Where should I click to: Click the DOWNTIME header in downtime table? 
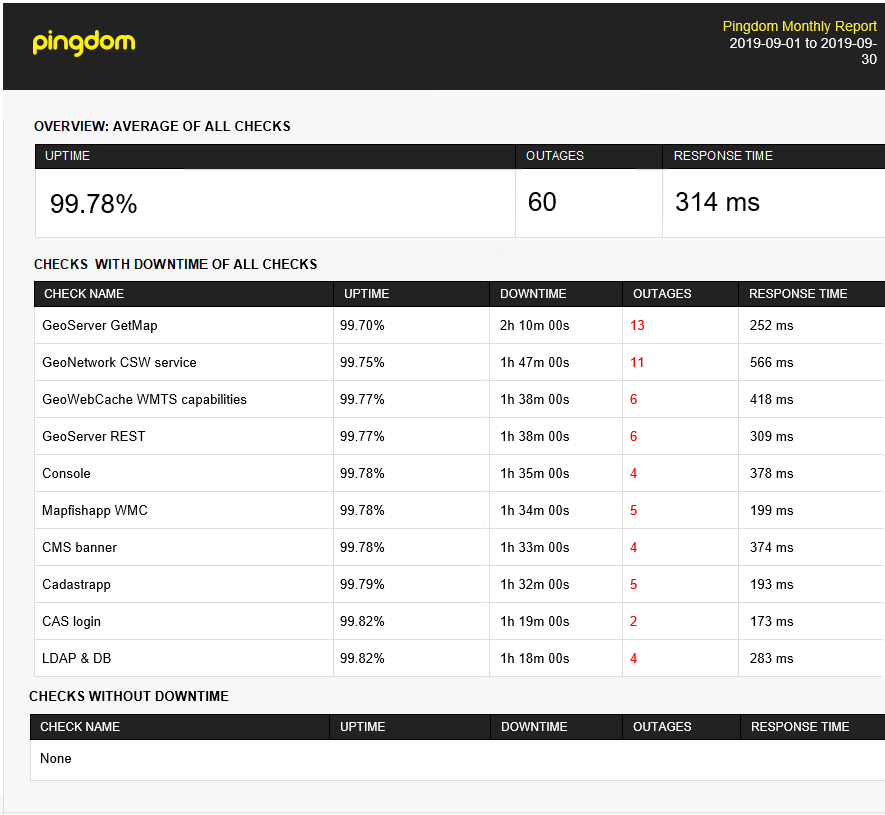533,293
